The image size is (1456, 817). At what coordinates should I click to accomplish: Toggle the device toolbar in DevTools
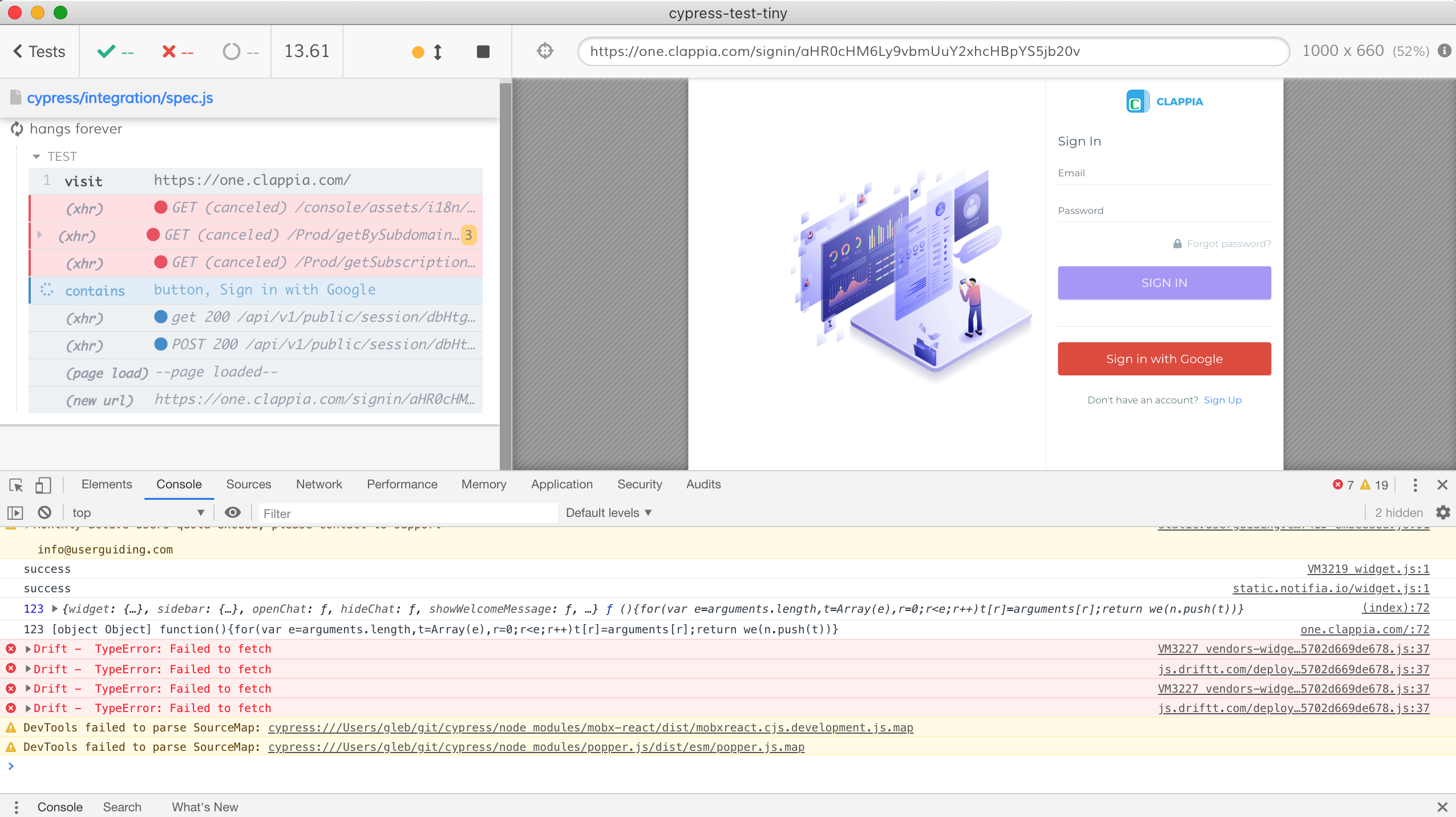click(43, 486)
